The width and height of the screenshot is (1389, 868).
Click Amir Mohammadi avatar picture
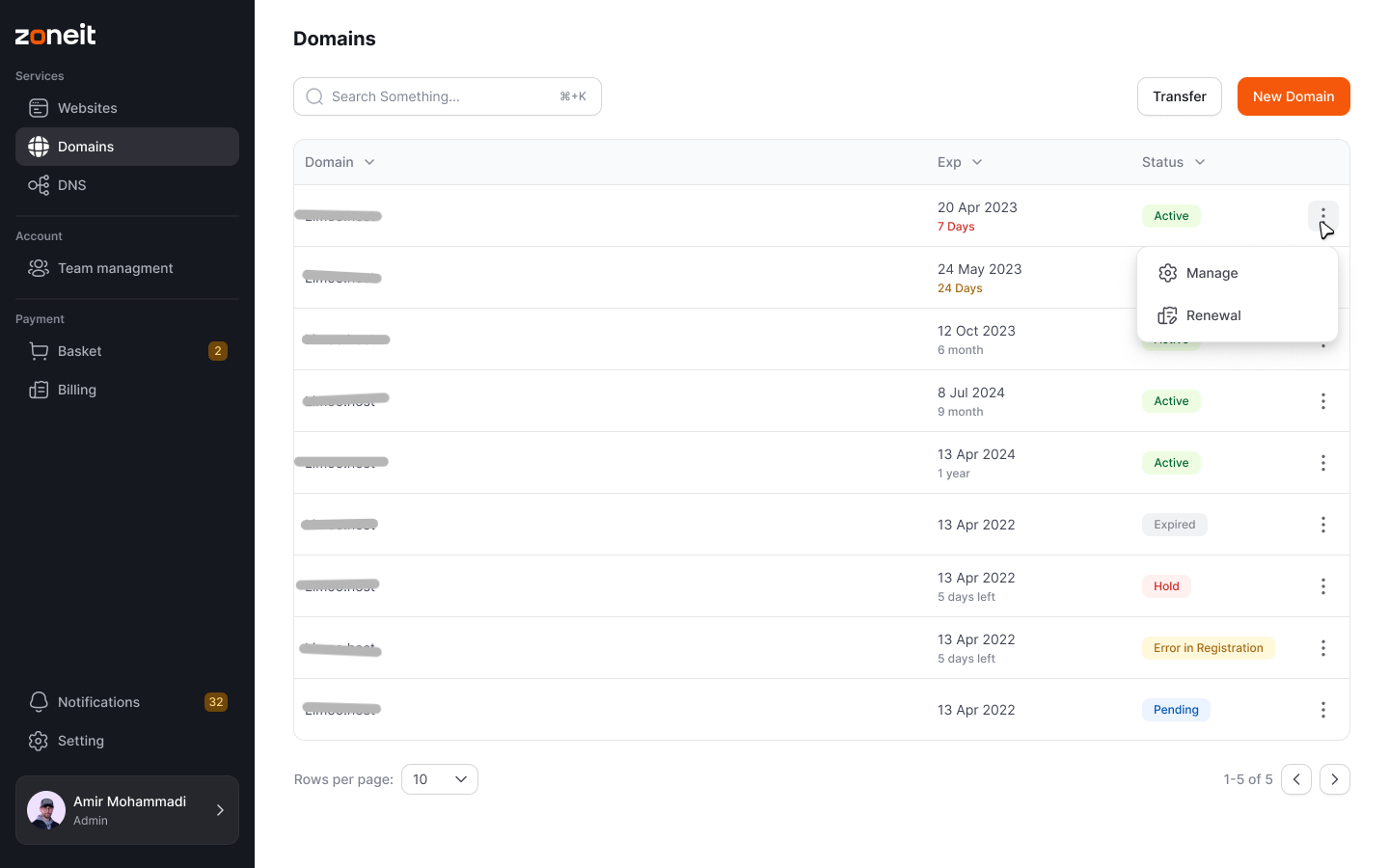(46, 810)
